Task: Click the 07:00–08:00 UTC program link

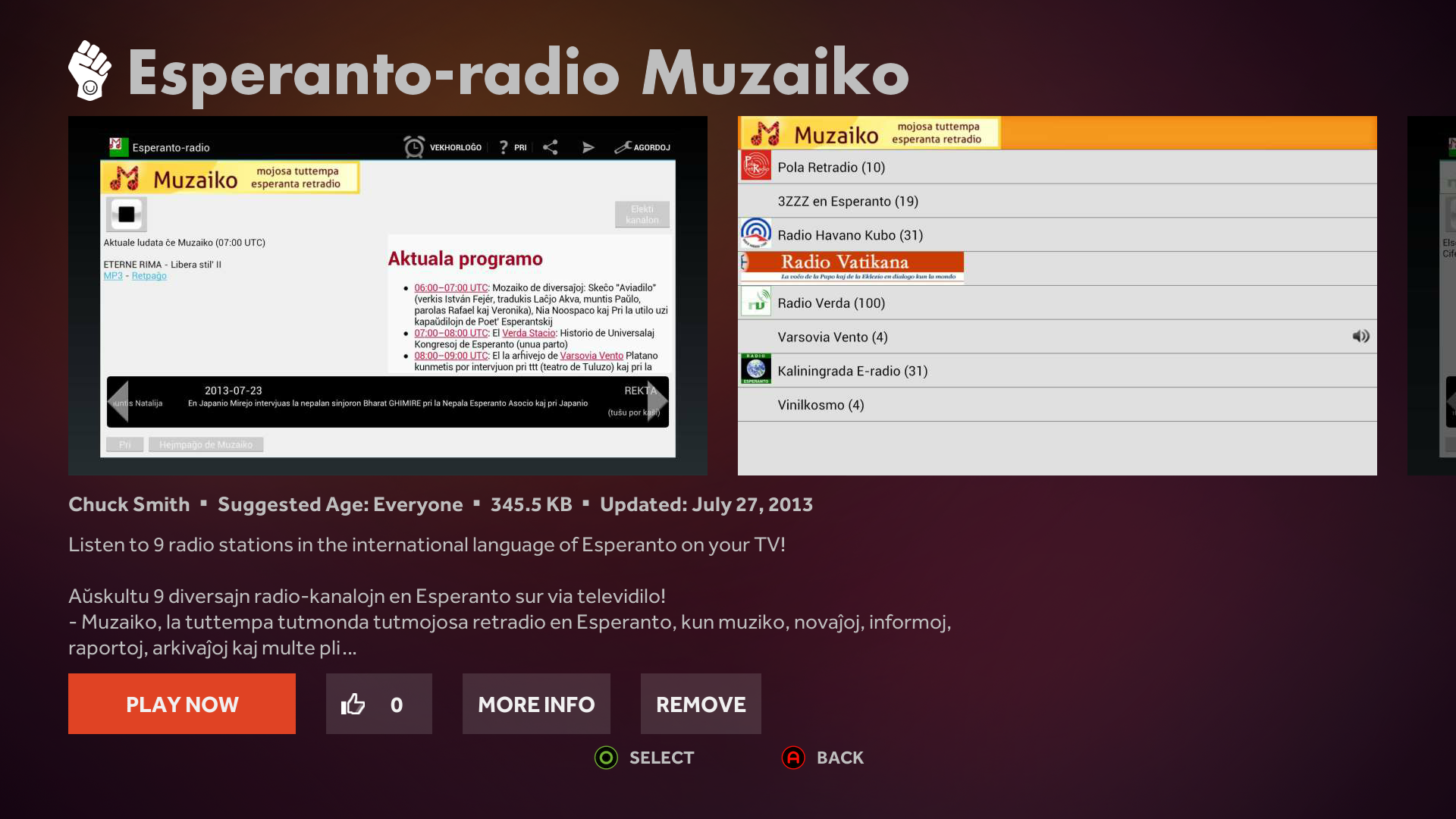Action: [x=451, y=333]
